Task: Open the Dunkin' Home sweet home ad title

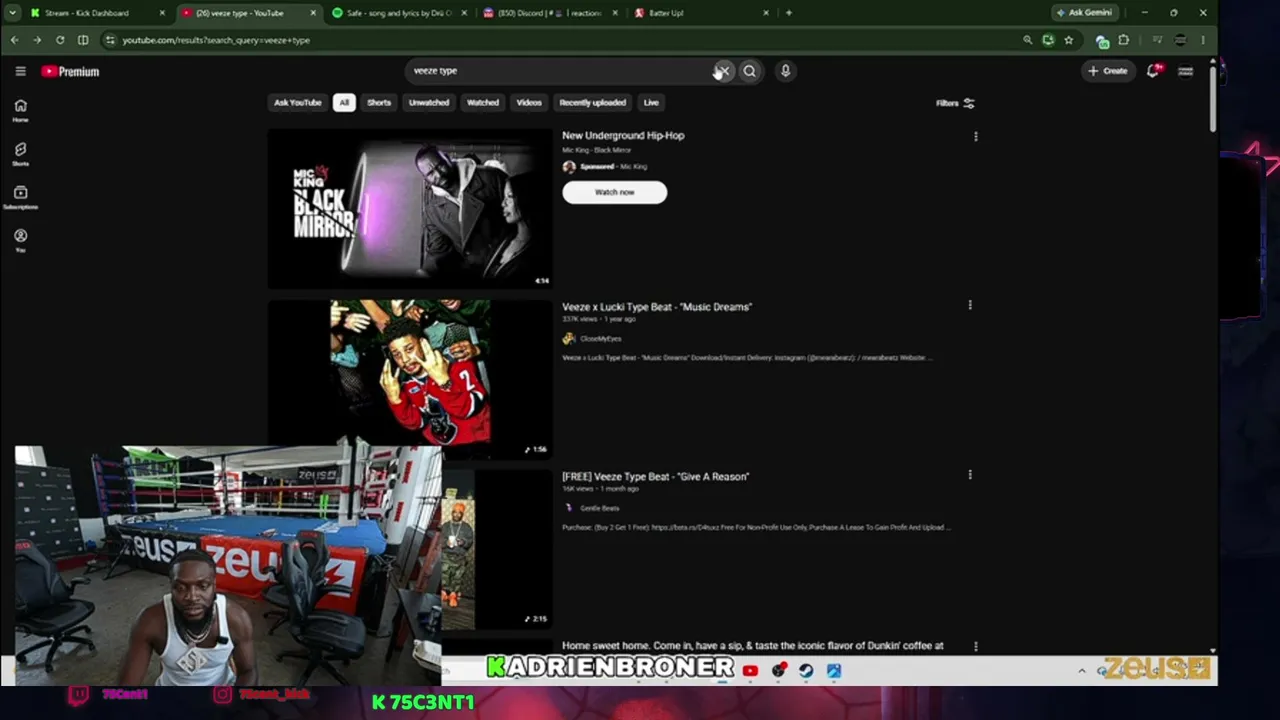Action: tap(752, 646)
